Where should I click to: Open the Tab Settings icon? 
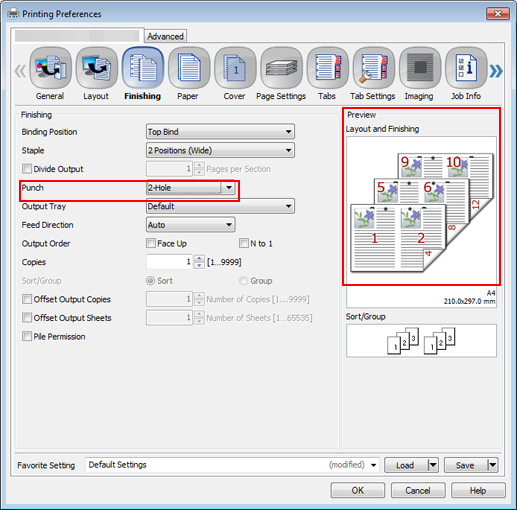(x=374, y=68)
